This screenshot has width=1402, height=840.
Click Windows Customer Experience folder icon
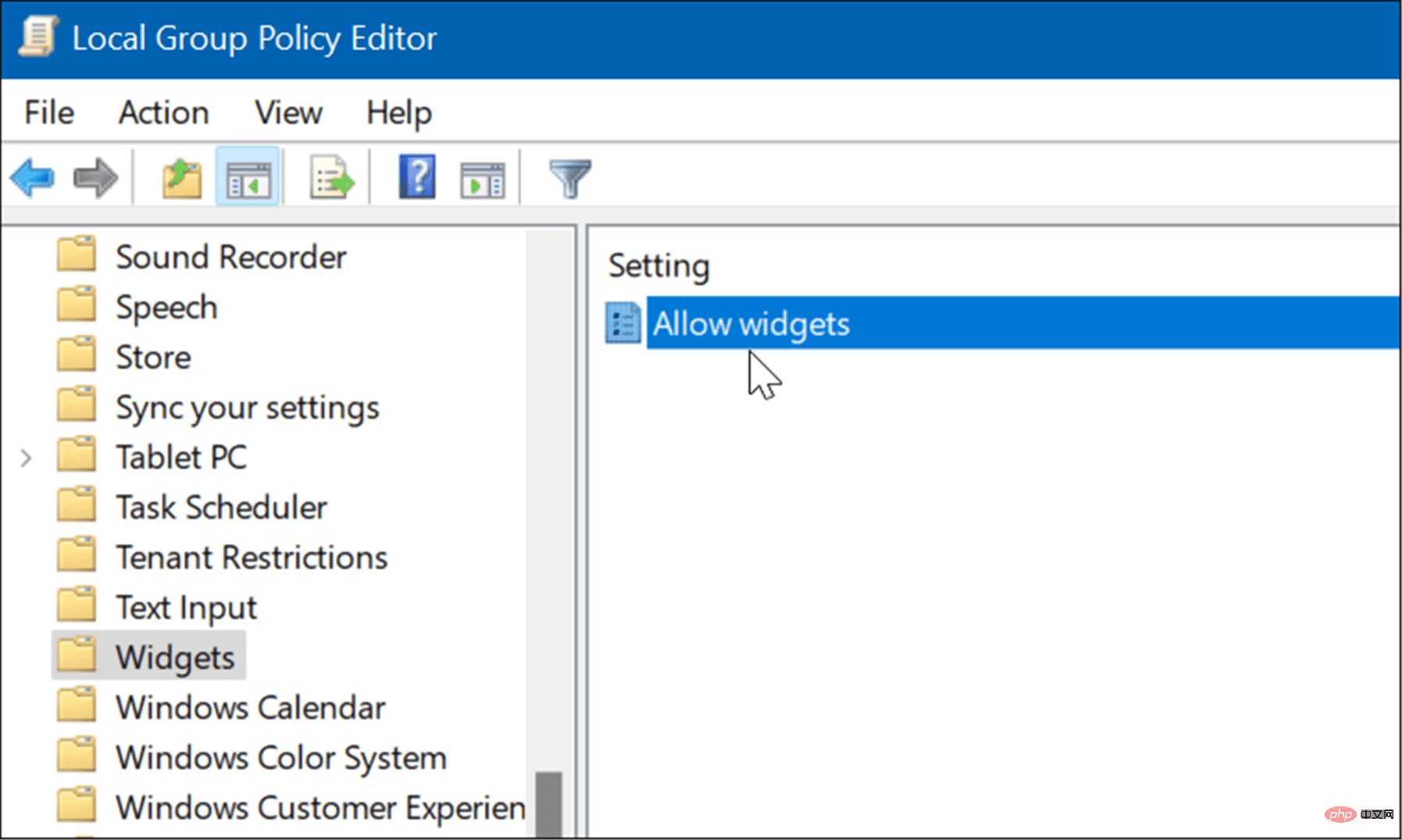click(x=77, y=805)
